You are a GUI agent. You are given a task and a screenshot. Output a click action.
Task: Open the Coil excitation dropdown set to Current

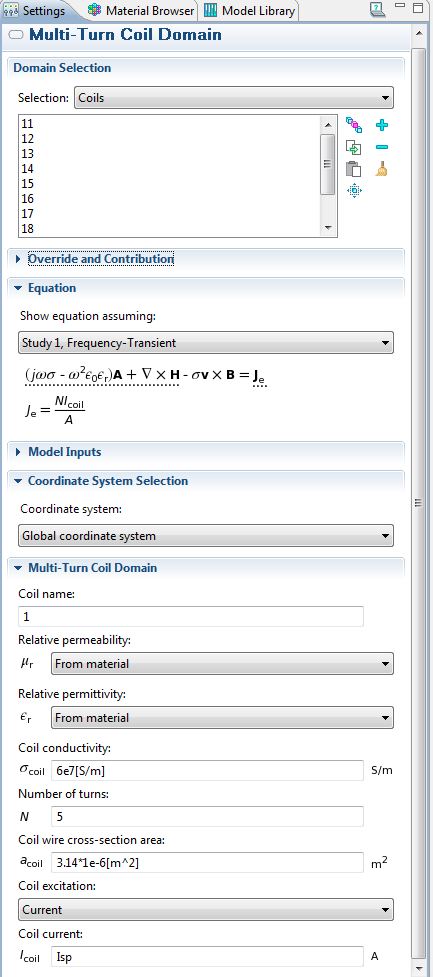pyautogui.click(x=206, y=910)
